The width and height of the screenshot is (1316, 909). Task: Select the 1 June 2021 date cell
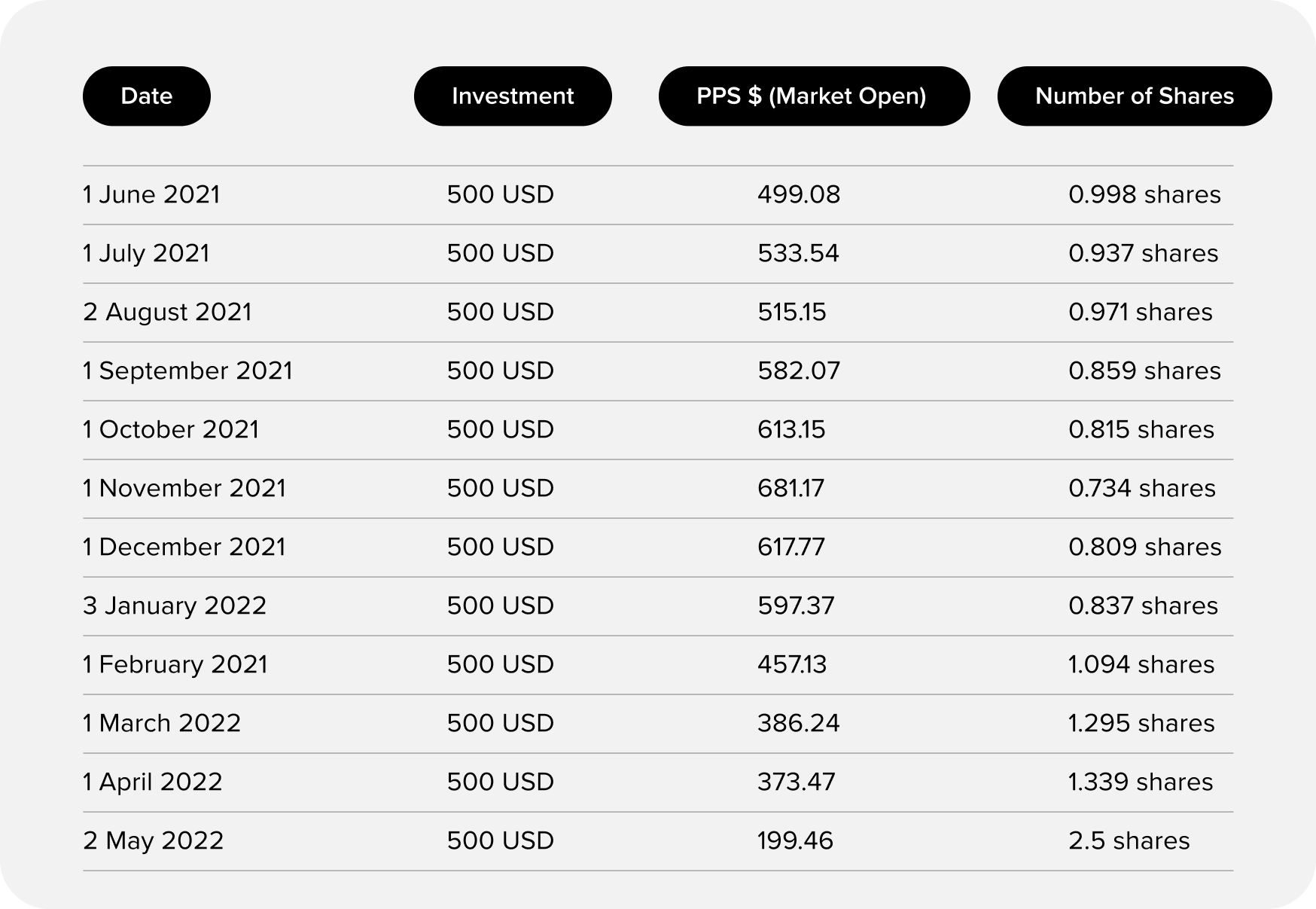point(151,194)
